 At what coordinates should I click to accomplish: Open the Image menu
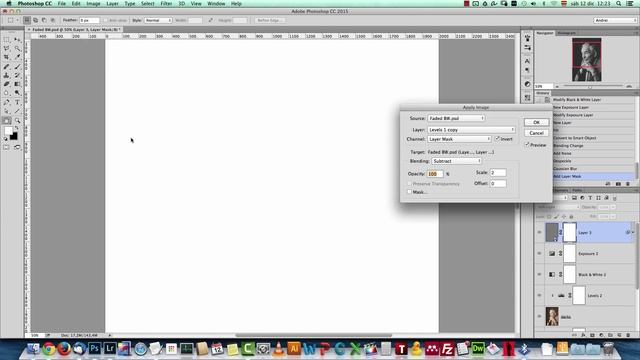(93, 4)
